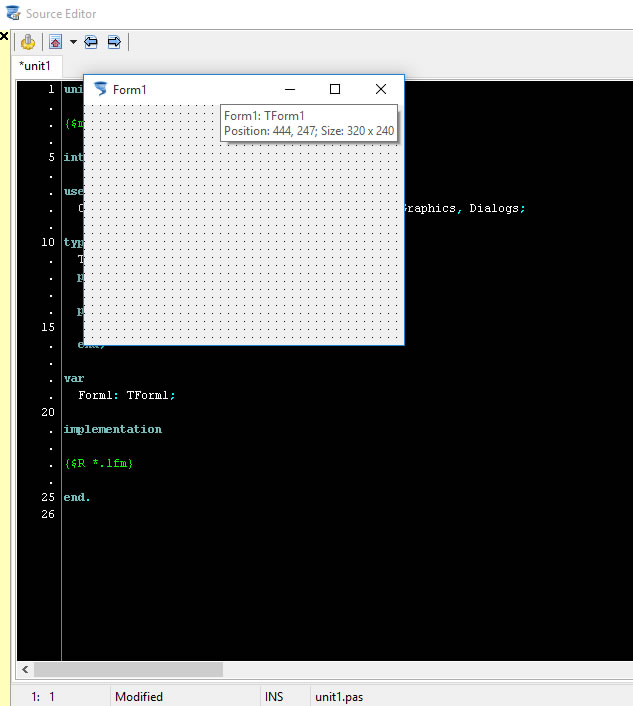Click the '1: 1' cursor position status
This screenshot has width=633, height=706.
coord(43,697)
